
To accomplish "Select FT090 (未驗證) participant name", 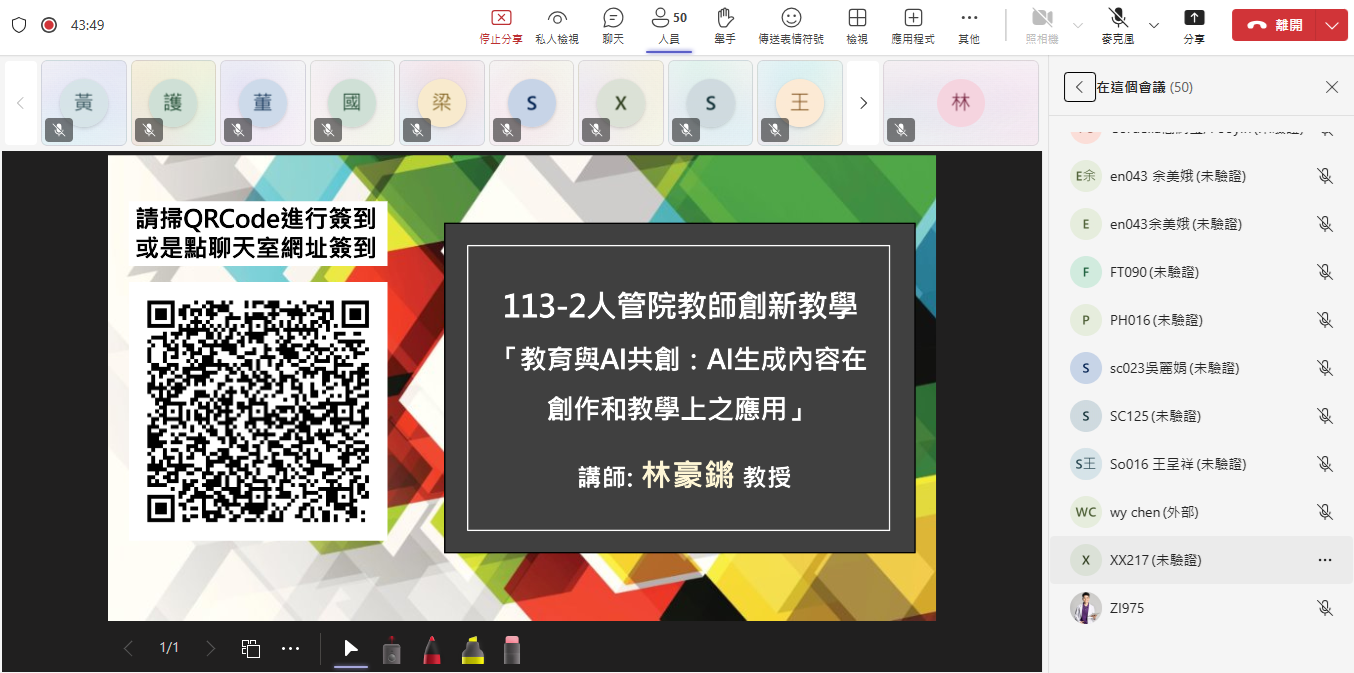I will 1154,272.
